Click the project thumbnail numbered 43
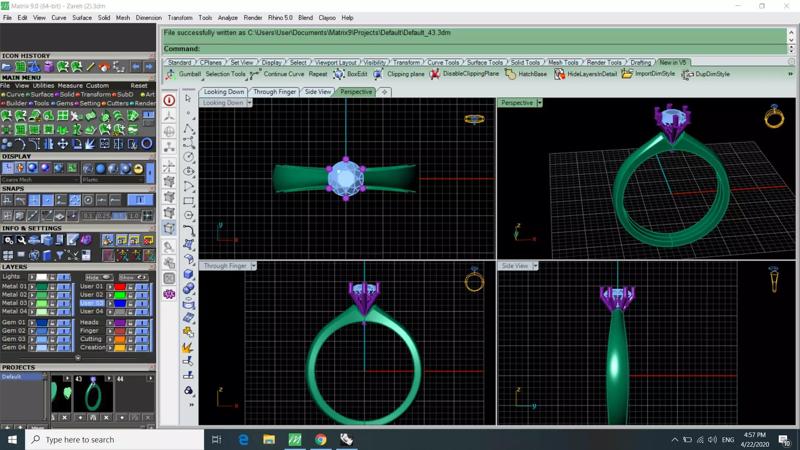800x450 pixels. point(93,394)
